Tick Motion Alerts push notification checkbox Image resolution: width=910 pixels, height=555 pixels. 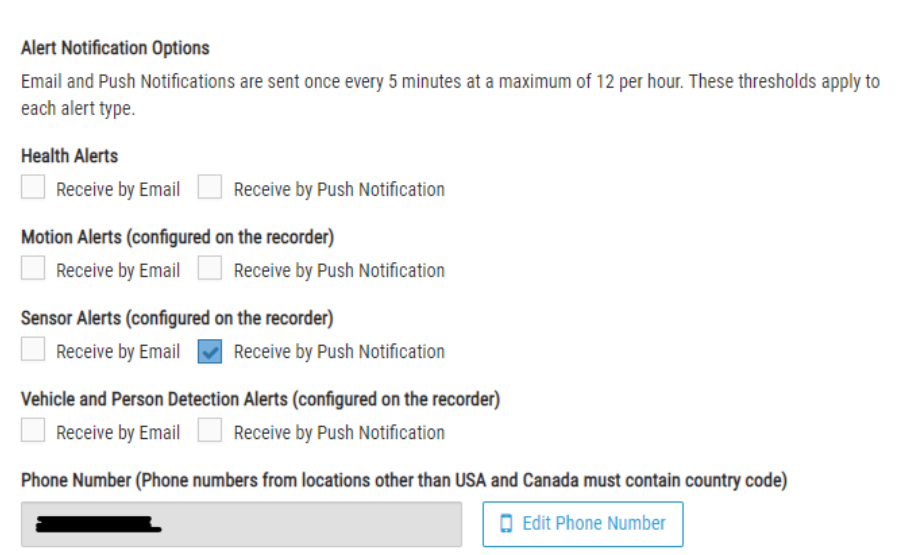[x=210, y=268]
